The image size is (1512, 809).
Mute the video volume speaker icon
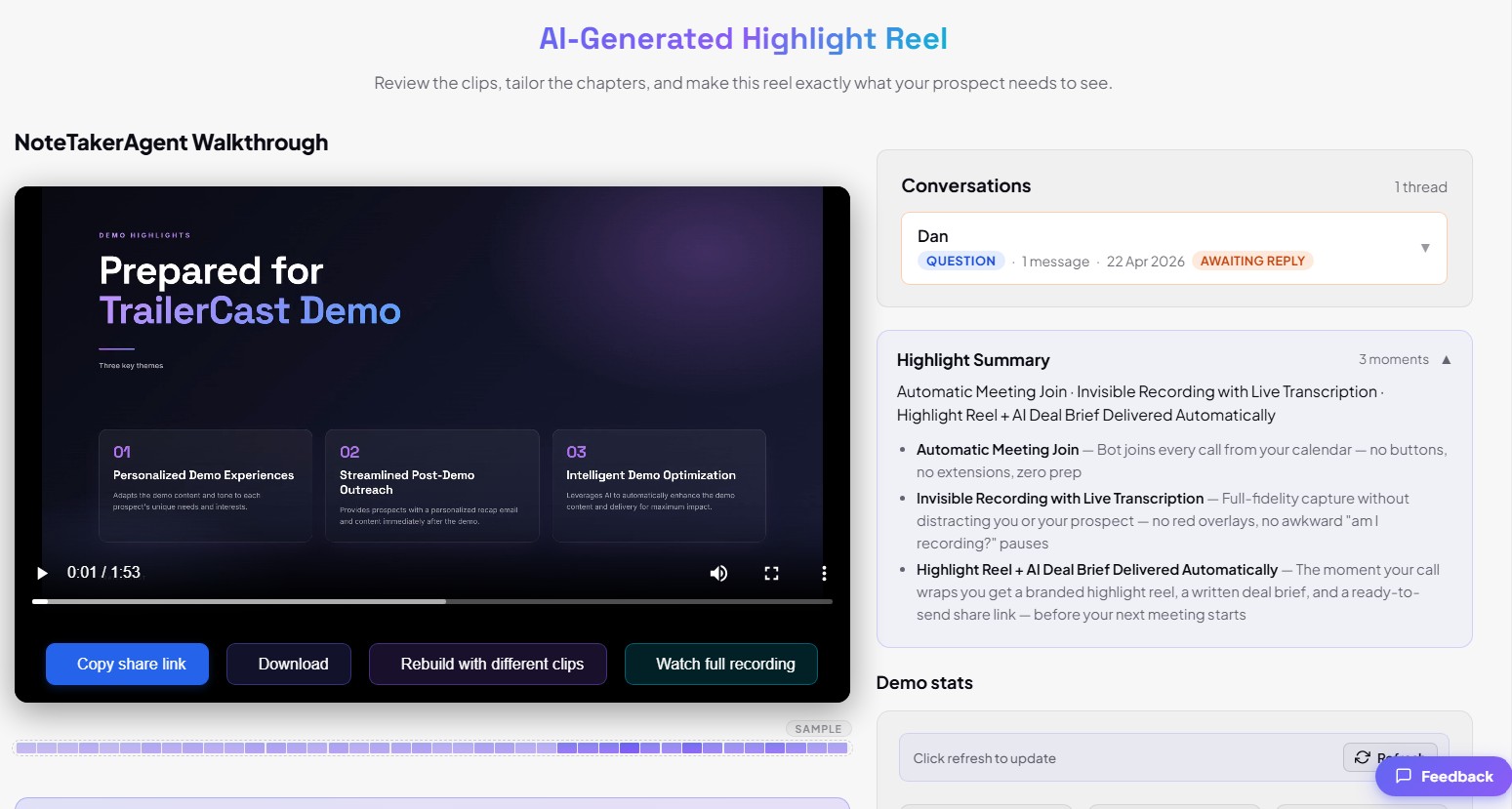(x=718, y=573)
